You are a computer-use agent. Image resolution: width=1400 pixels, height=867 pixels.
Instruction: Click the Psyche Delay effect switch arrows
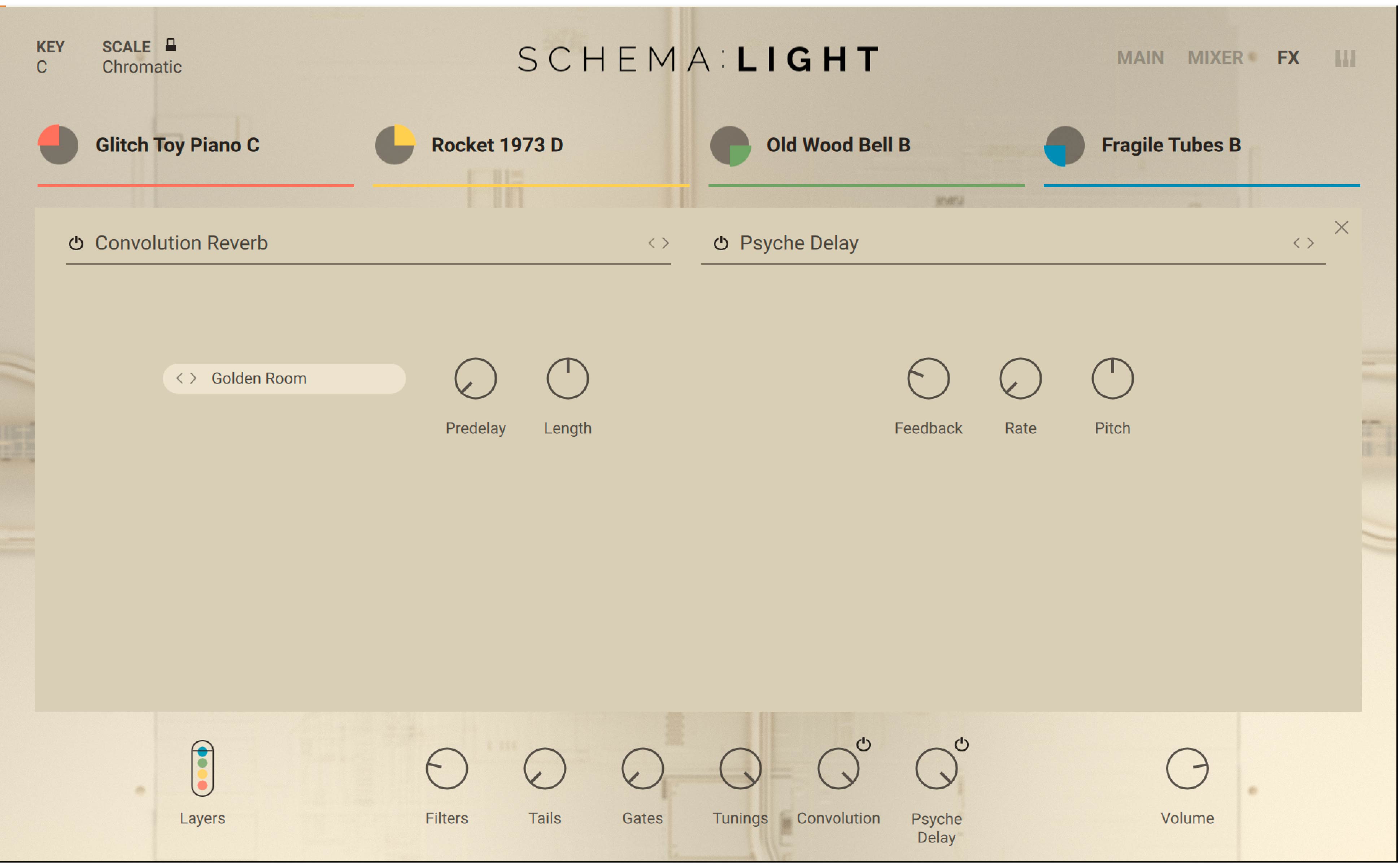click(x=1303, y=243)
